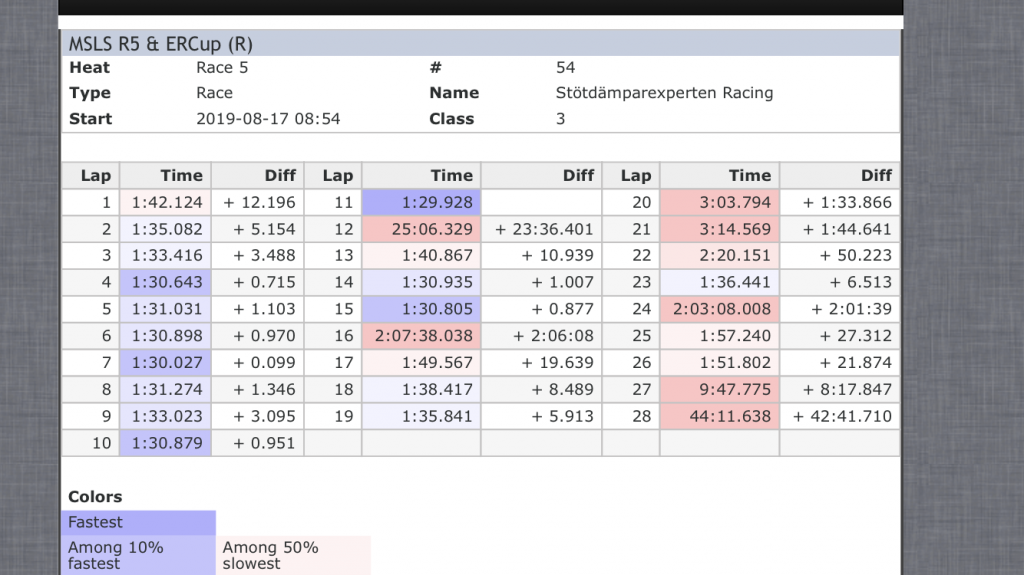Select lap 12 time 25:06.329
Viewport: 1024px width, 575px height.
421,229
